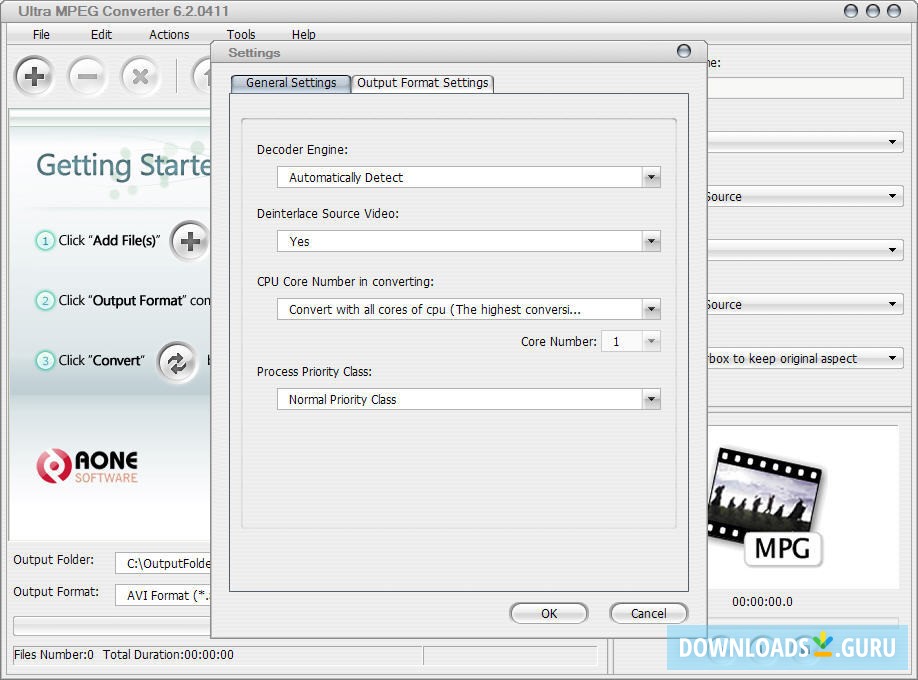Click the Aone Software logo
The width and height of the screenshot is (918, 680).
(x=87, y=466)
